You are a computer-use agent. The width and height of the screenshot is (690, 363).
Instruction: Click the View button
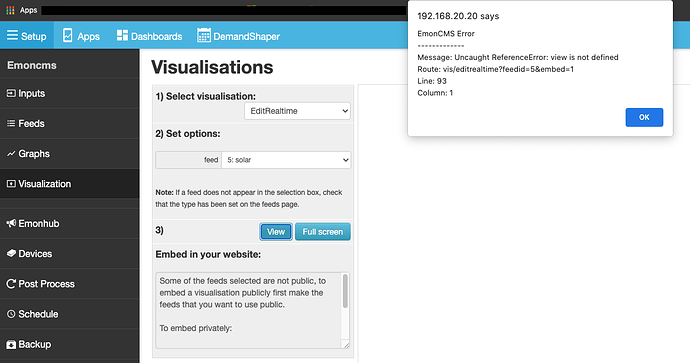(x=276, y=232)
